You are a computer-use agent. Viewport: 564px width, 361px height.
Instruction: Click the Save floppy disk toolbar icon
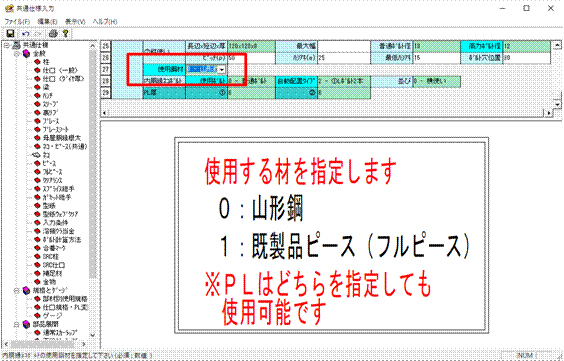pyautogui.click(x=10, y=34)
